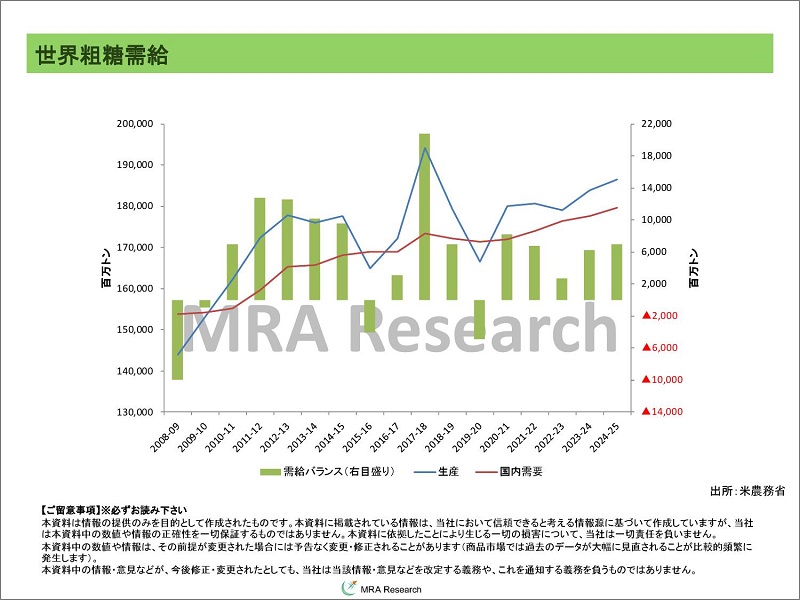Click the x-axis label 2008-09
The width and height of the screenshot is (800, 600).
tap(165, 437)
